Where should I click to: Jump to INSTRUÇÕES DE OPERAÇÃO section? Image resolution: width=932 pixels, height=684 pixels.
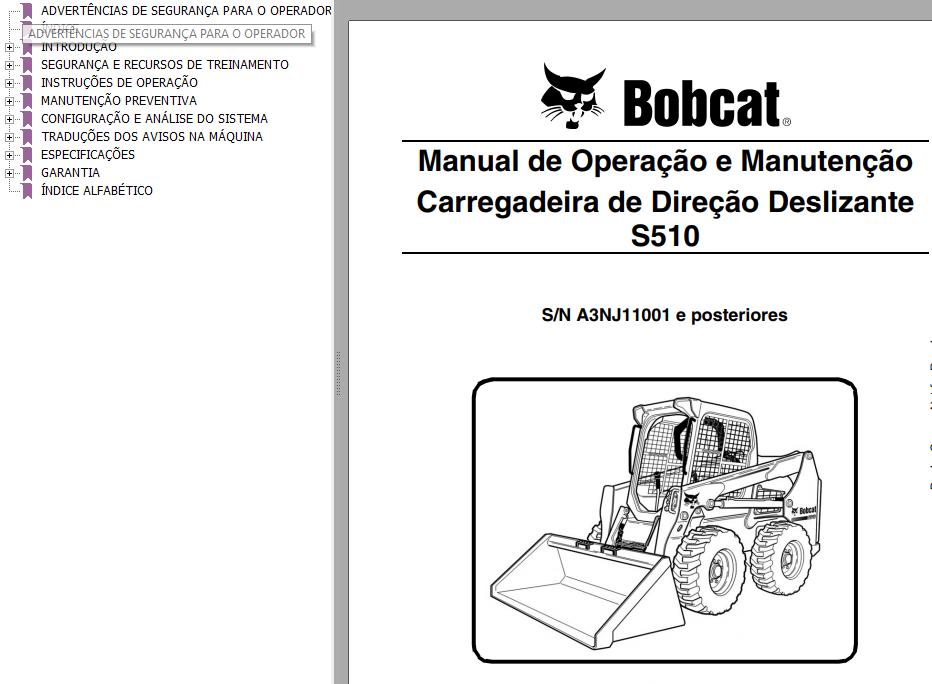(119, 83)
